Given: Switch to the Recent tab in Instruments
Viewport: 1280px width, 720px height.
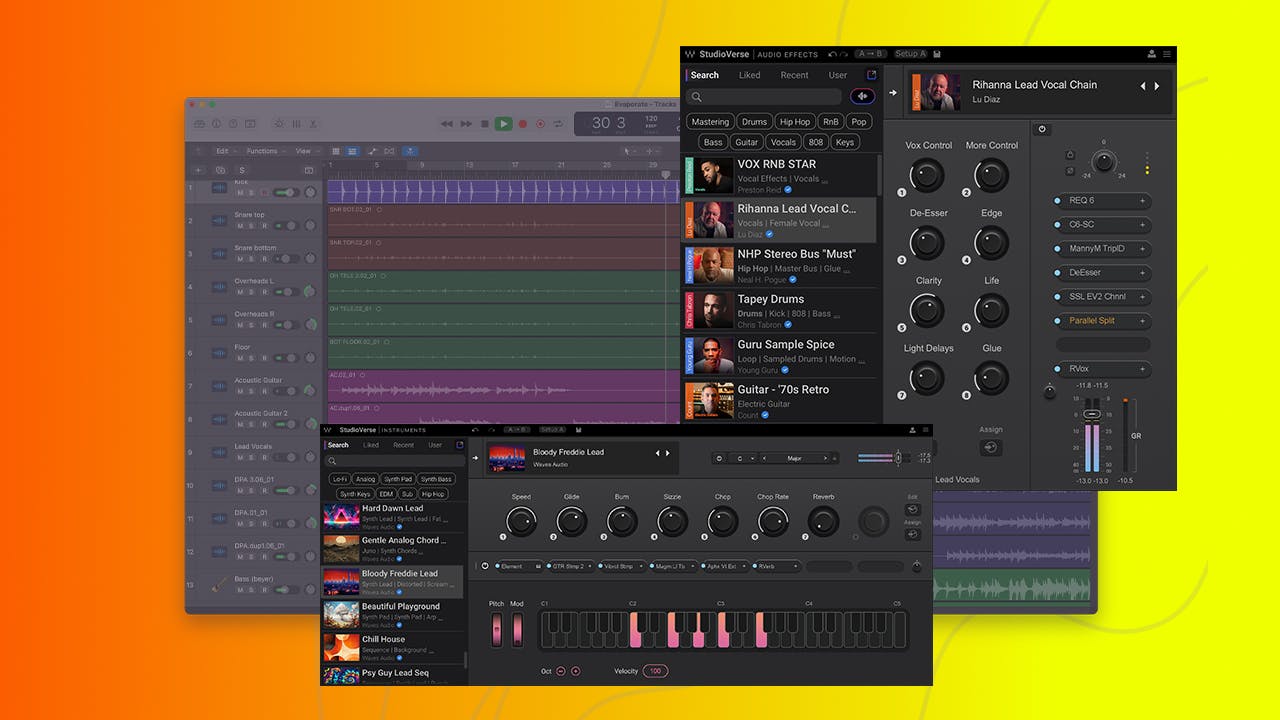Looking at the screenshot, I should [403, 445].
